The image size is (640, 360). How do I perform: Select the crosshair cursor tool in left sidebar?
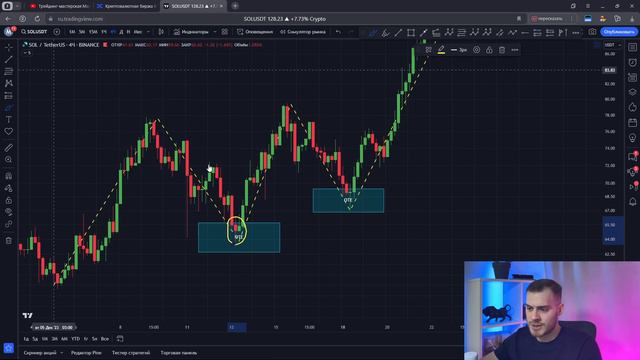point(9,47)
